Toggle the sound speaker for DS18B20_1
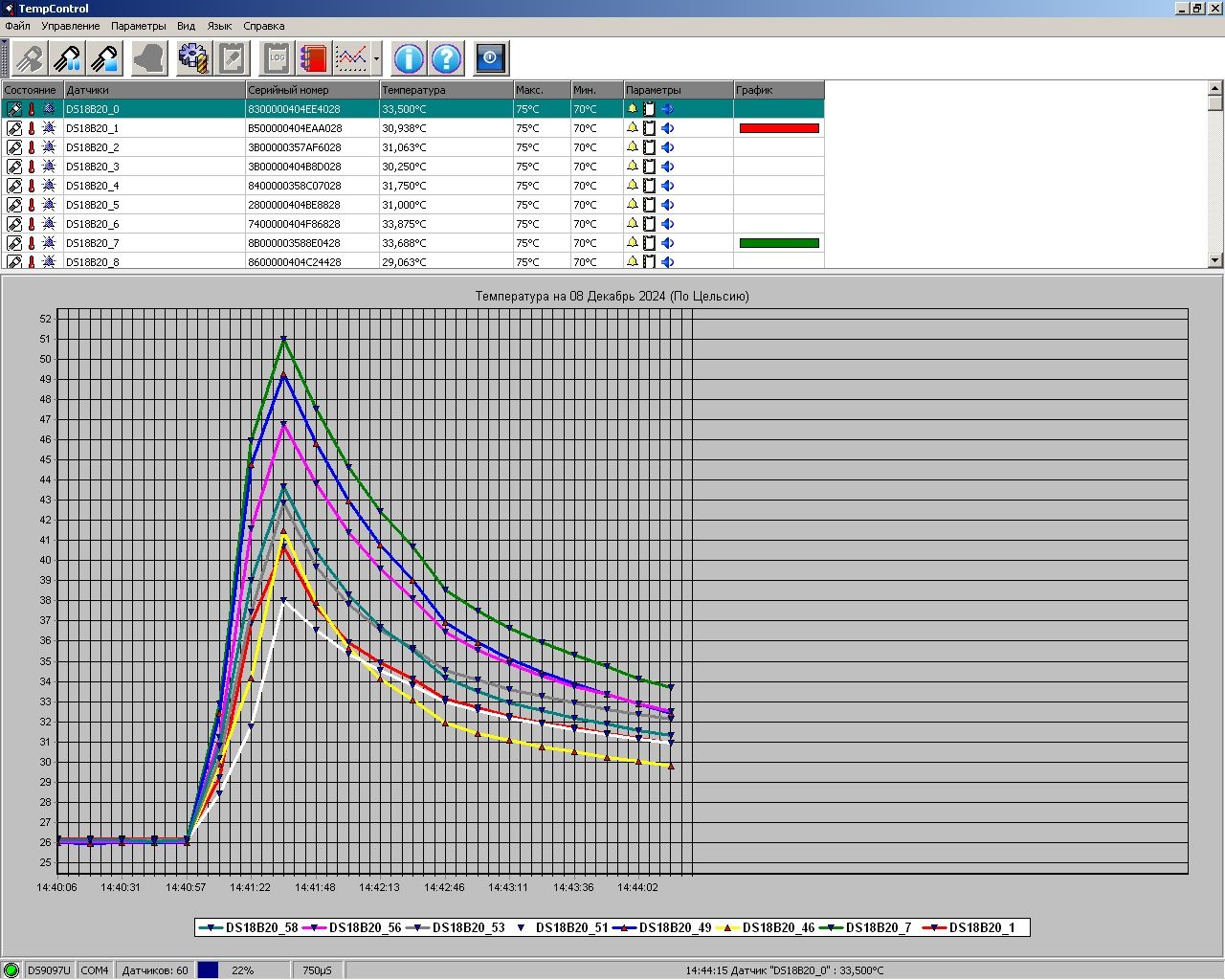This screenshot has height=980, width=1225. (x=667, y=128)
